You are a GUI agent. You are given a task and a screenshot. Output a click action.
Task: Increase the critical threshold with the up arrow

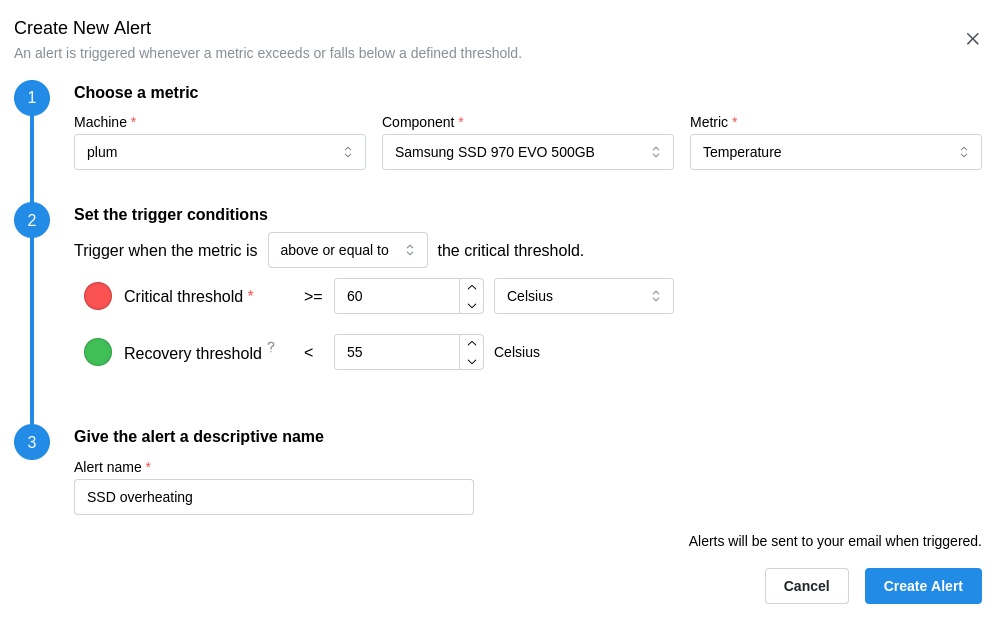pyautogui.click(x=471, y=287)
